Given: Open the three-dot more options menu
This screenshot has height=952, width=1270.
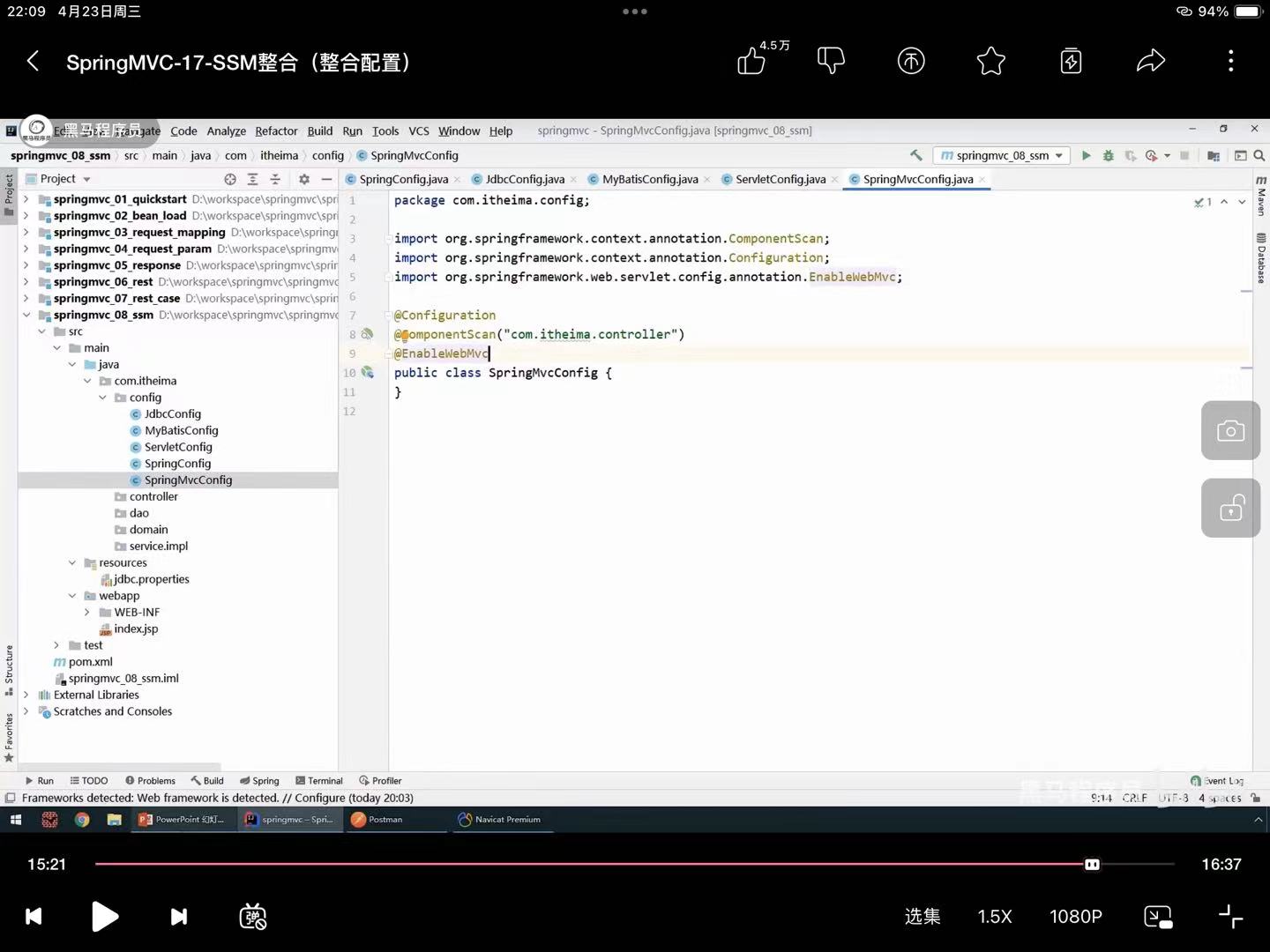Looking at the screenshot, I should (x=1231, y=61).
